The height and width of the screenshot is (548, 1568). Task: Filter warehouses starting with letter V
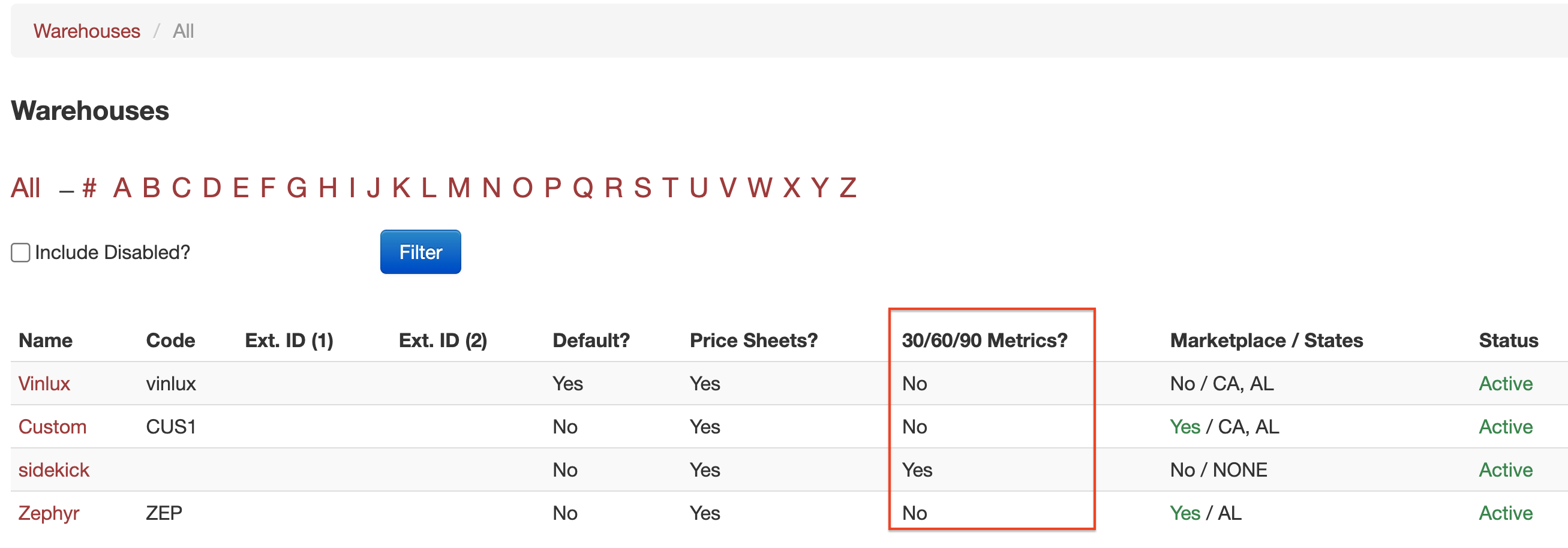pyautogui.click(x=728, y=187)
